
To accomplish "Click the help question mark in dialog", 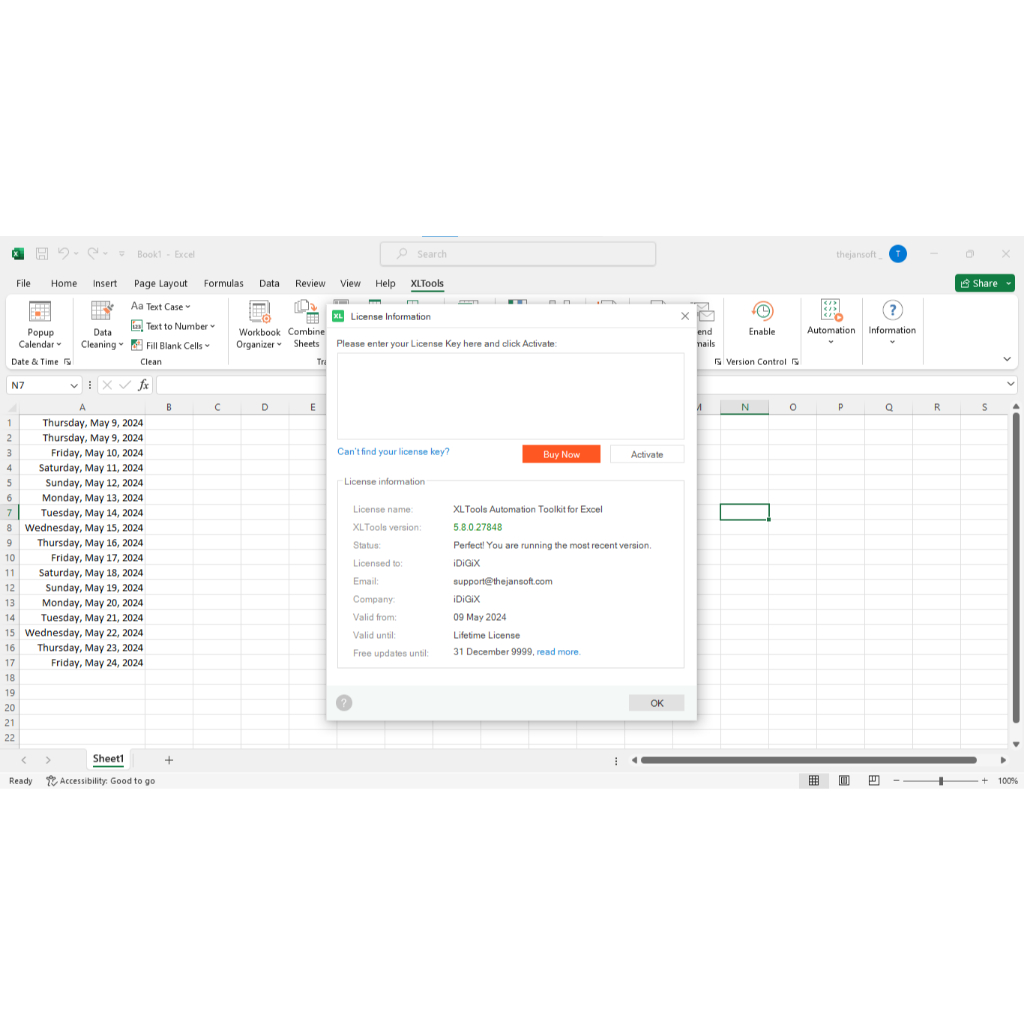I will tap(344, 703).
